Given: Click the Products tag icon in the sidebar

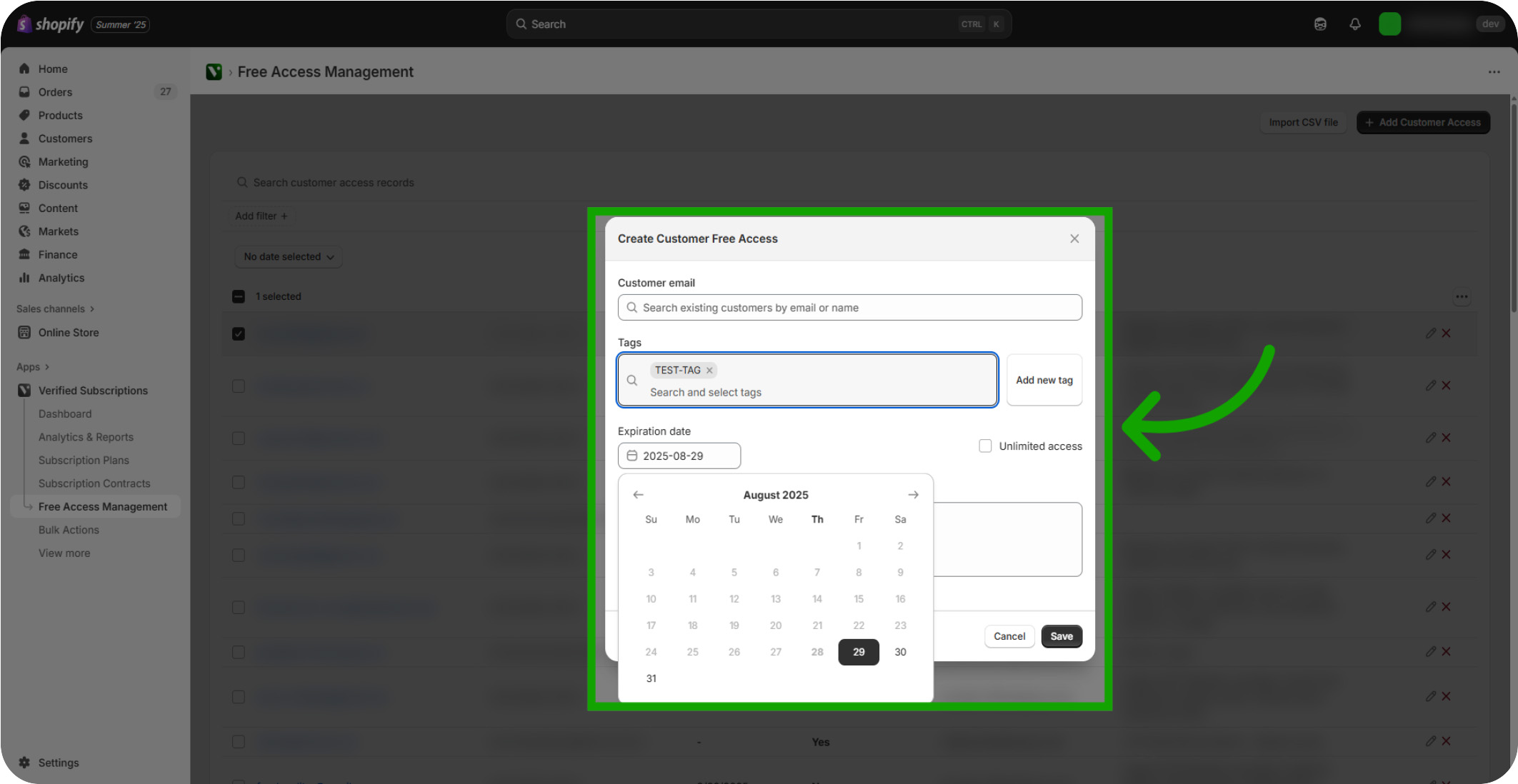Looking at the screenshot, I should coord(24,115).
